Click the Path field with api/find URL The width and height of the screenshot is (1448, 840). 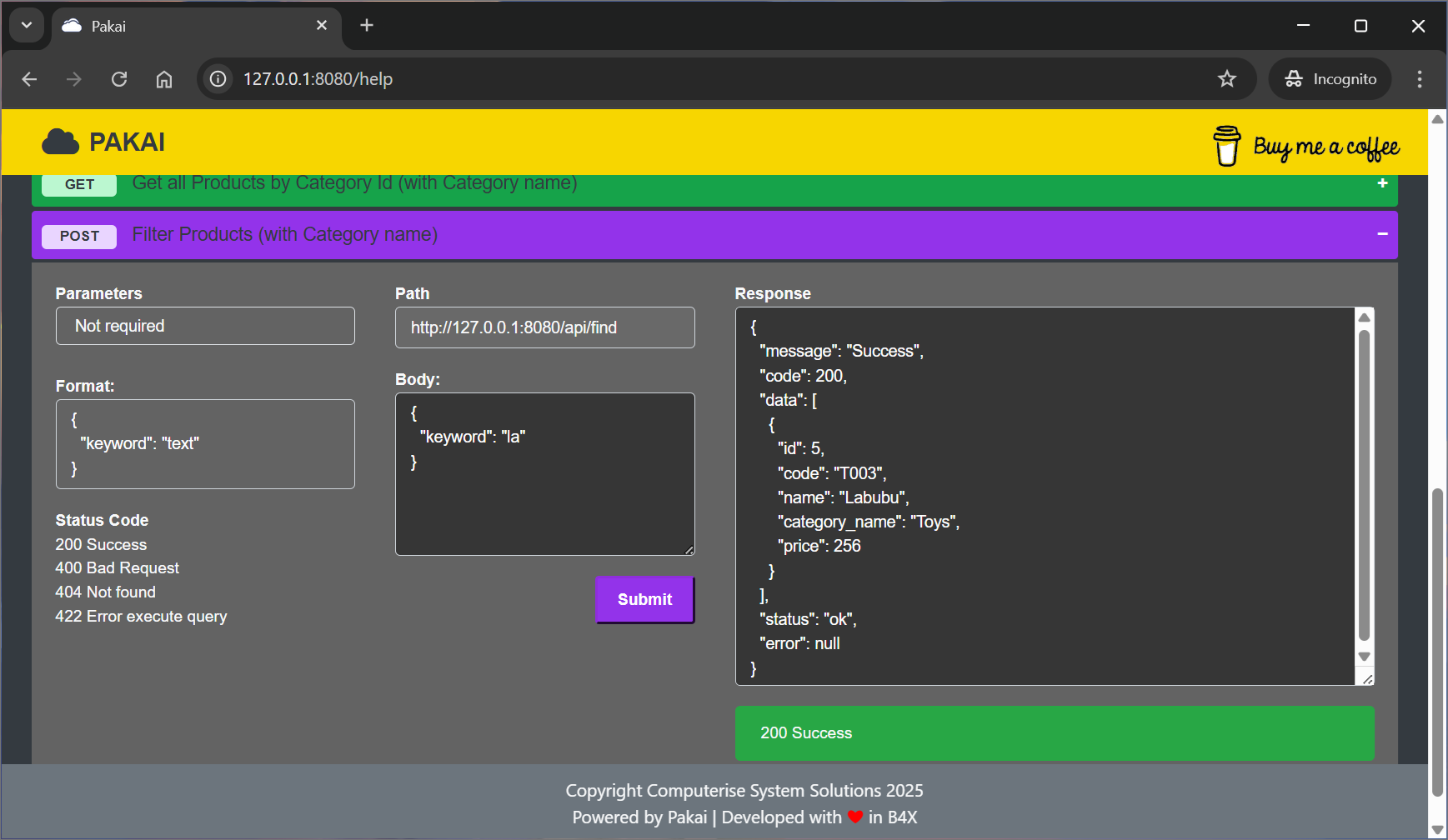[x=545, y=327]
